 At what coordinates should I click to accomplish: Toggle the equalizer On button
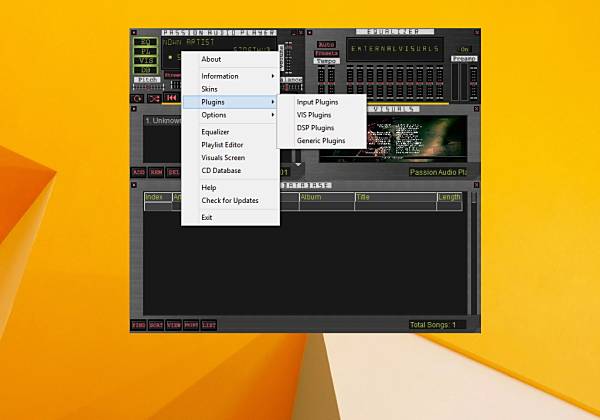click(x=464, y=50)
